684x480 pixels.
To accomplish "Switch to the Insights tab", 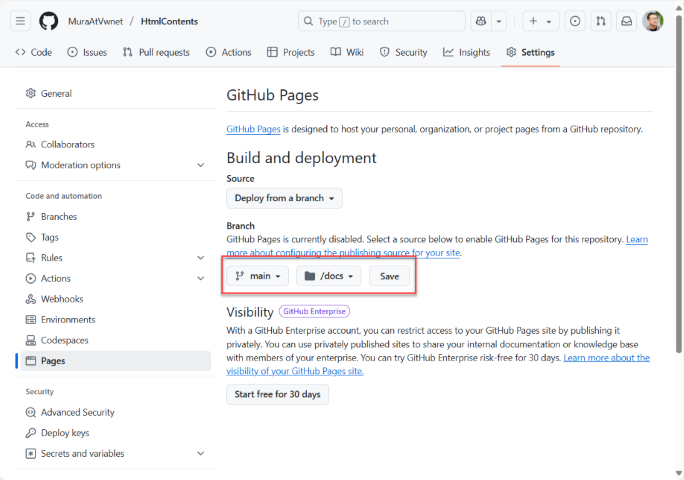I will [x=466, y=52].
